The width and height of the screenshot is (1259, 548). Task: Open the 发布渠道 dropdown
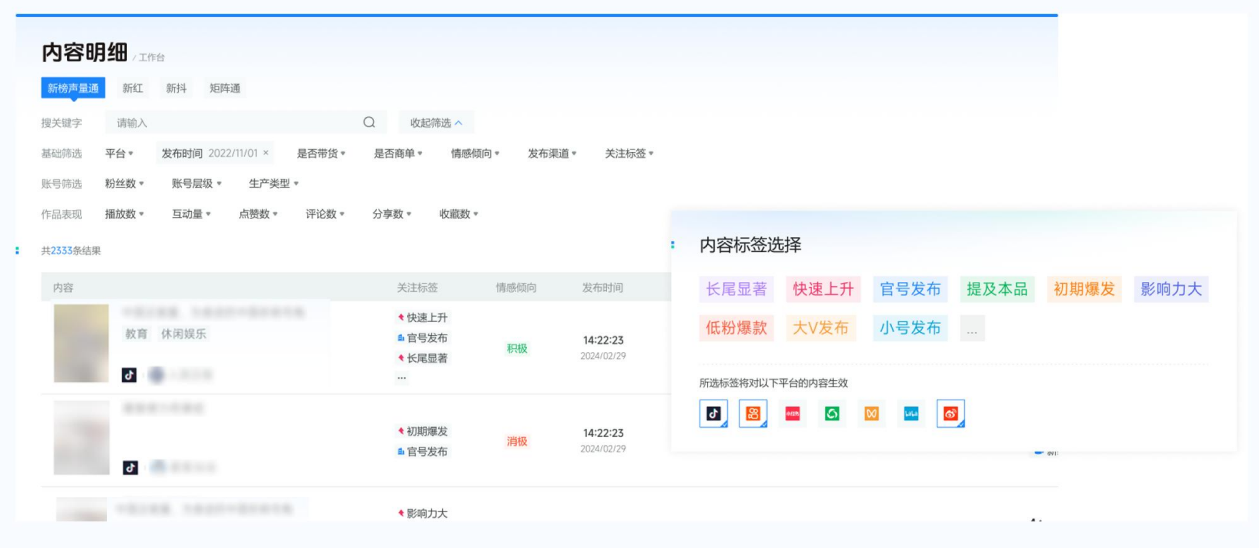click(x=552, y=153)
